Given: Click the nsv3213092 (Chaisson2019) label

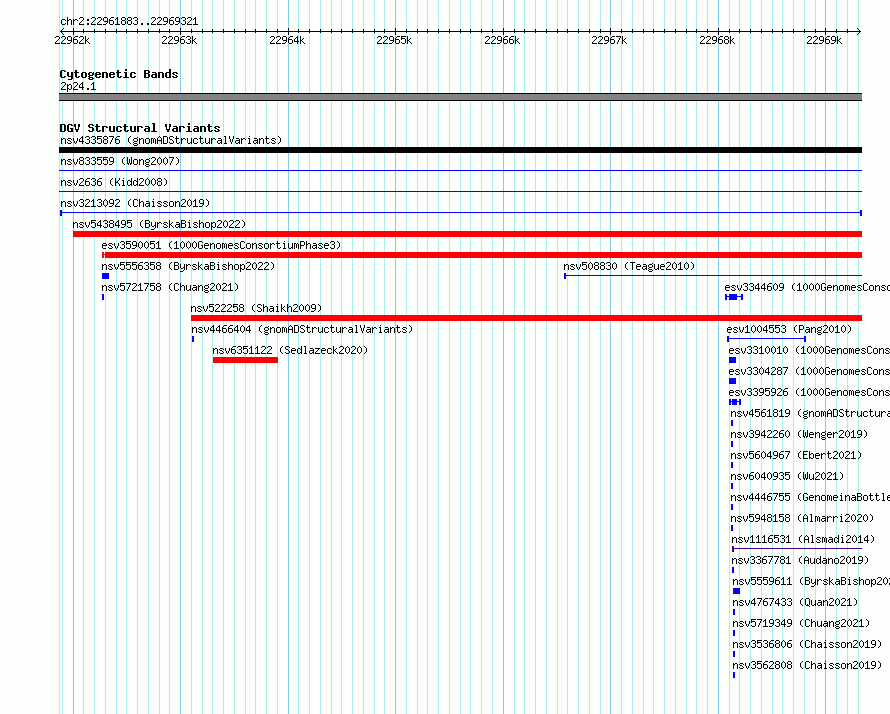Looking at the screenshot, I should (x=135, y=203).
